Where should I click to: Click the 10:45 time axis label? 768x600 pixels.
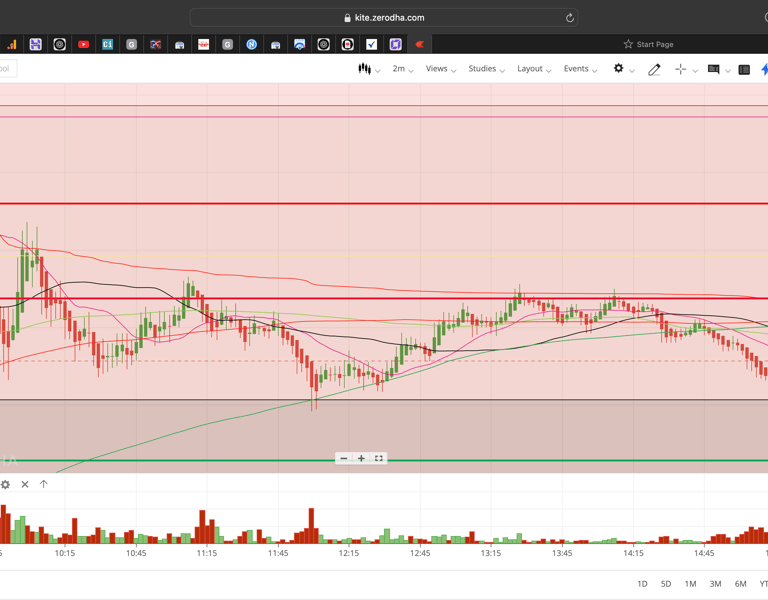click(136, 553)
